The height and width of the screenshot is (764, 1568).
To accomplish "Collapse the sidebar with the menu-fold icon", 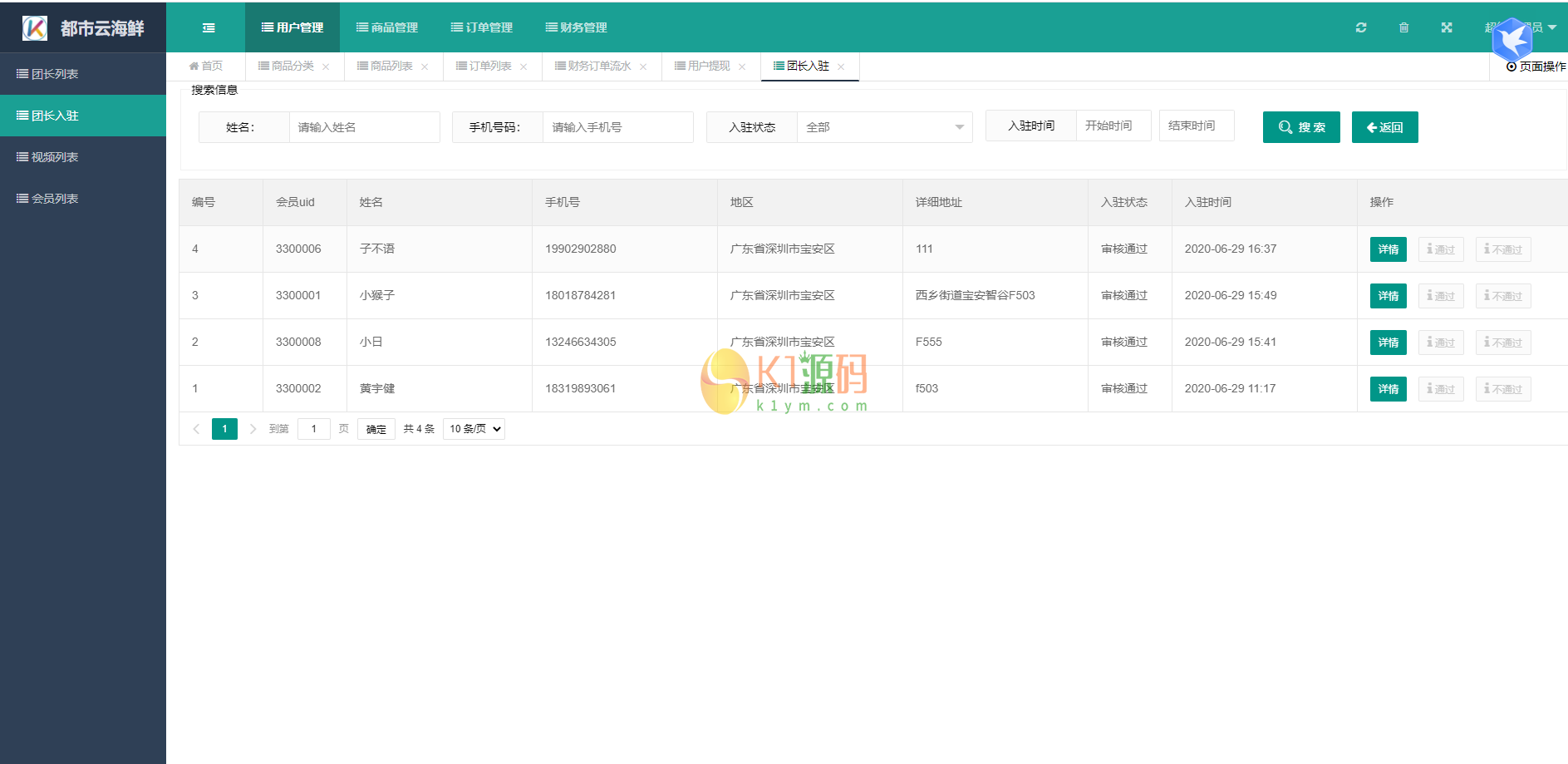I will pyautogui.click(x=209, y=27).
